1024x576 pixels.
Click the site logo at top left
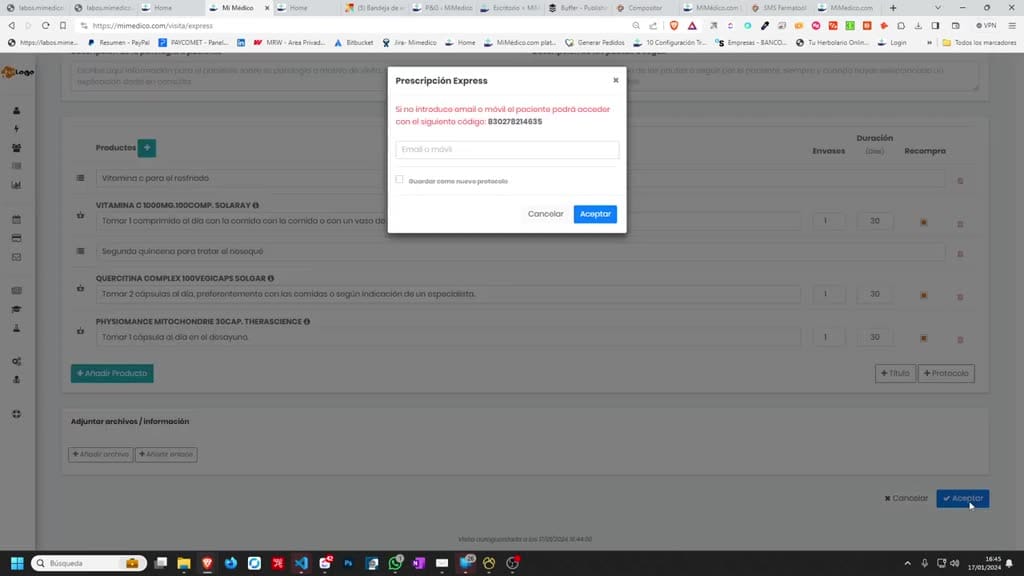pos(18,72)
